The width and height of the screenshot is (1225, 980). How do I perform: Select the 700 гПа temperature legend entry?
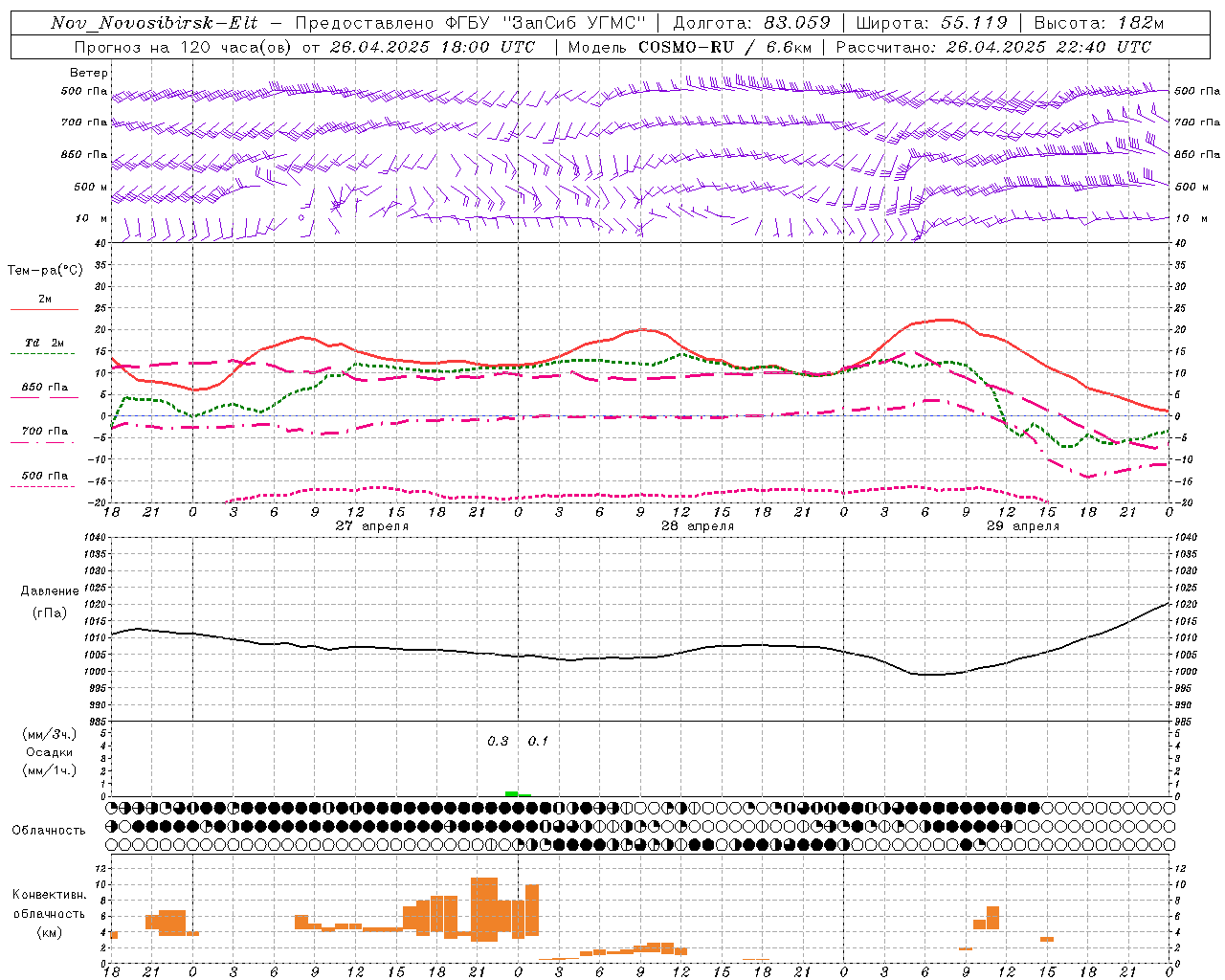pyautogui.click(x=45, y=432)
